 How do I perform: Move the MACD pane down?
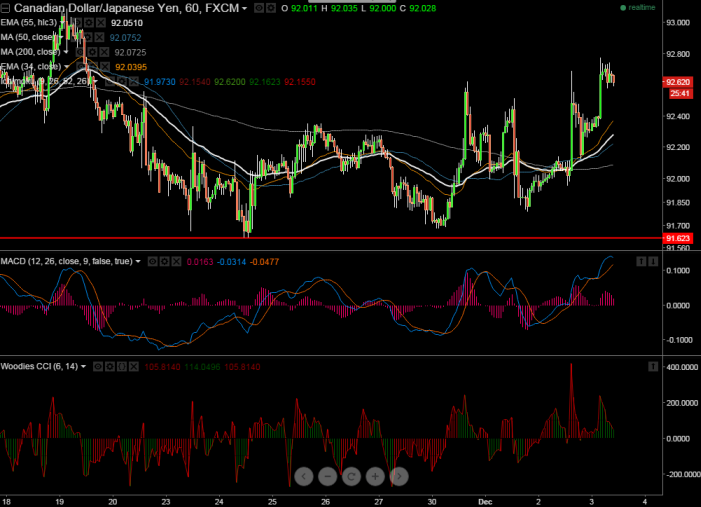click(652, 261)
